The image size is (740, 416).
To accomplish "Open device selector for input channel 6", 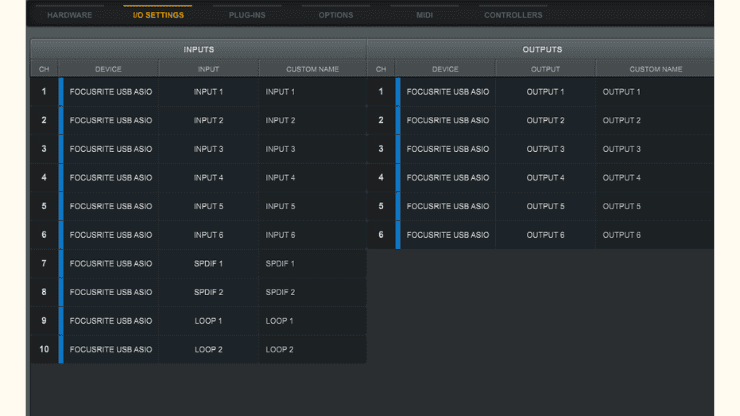I will (111, 235).
